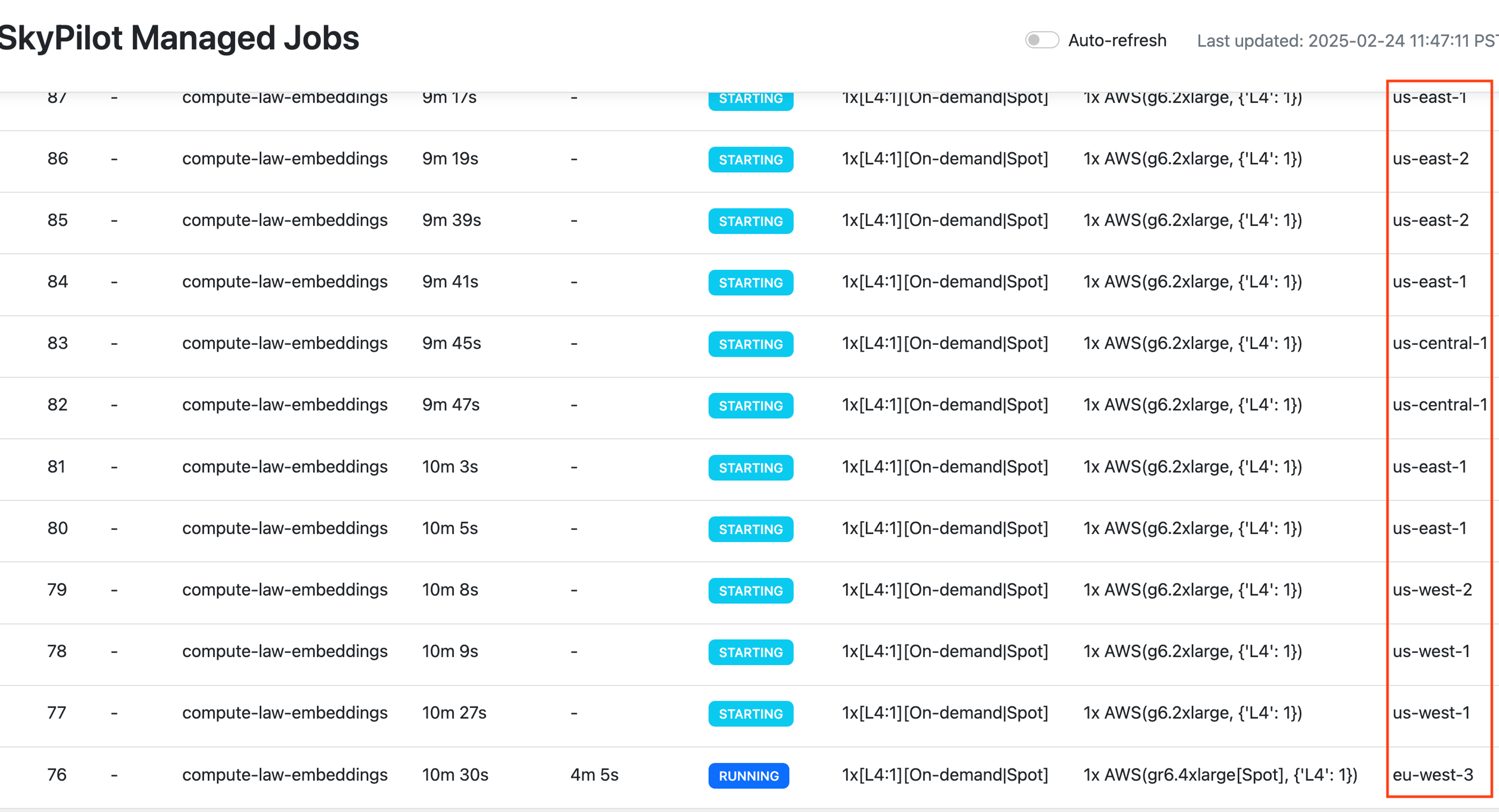The height and width of the screenshot is (812, 1499).
Task: Select job ID 76
Action: [57, 775]
